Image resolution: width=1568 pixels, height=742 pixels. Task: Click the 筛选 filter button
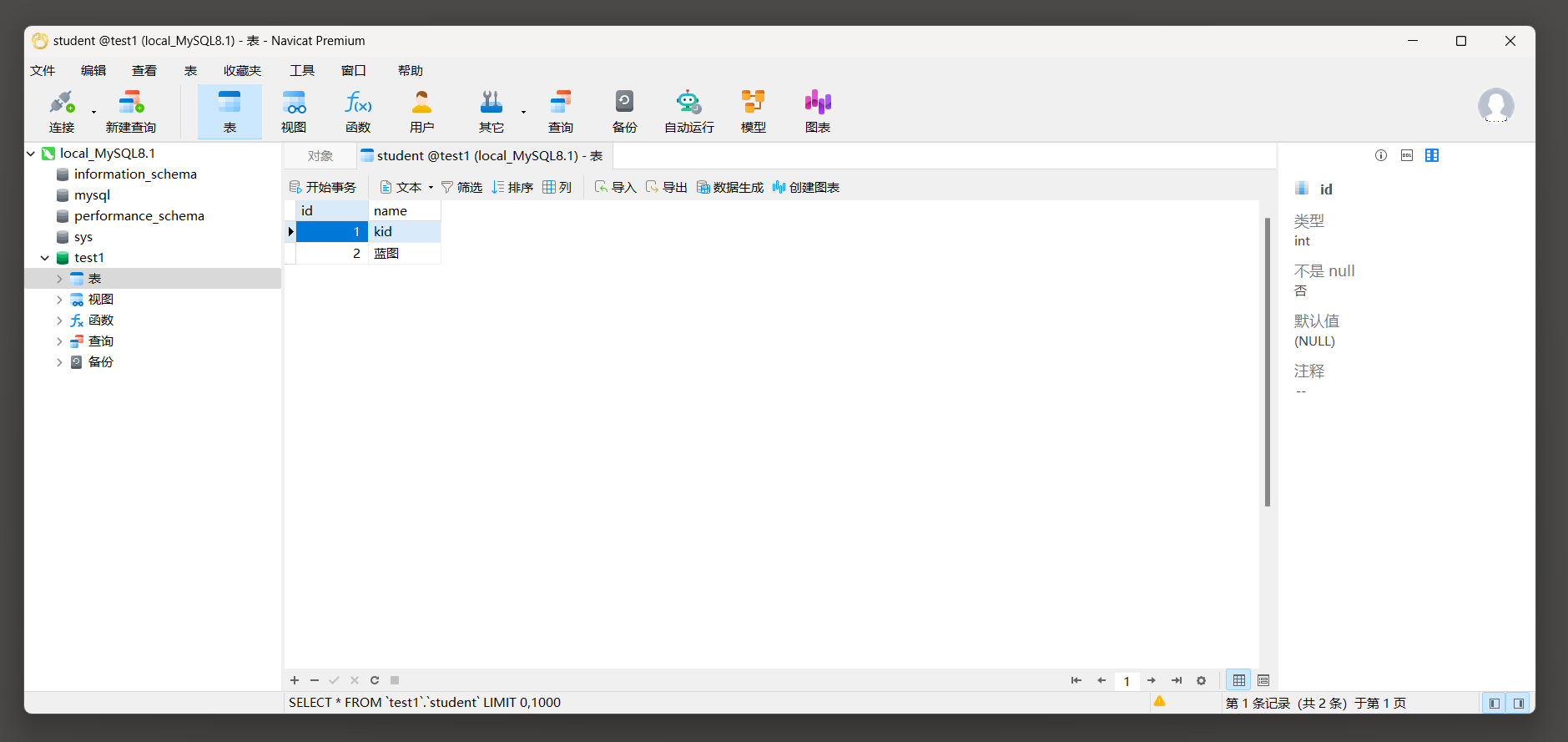461,187
